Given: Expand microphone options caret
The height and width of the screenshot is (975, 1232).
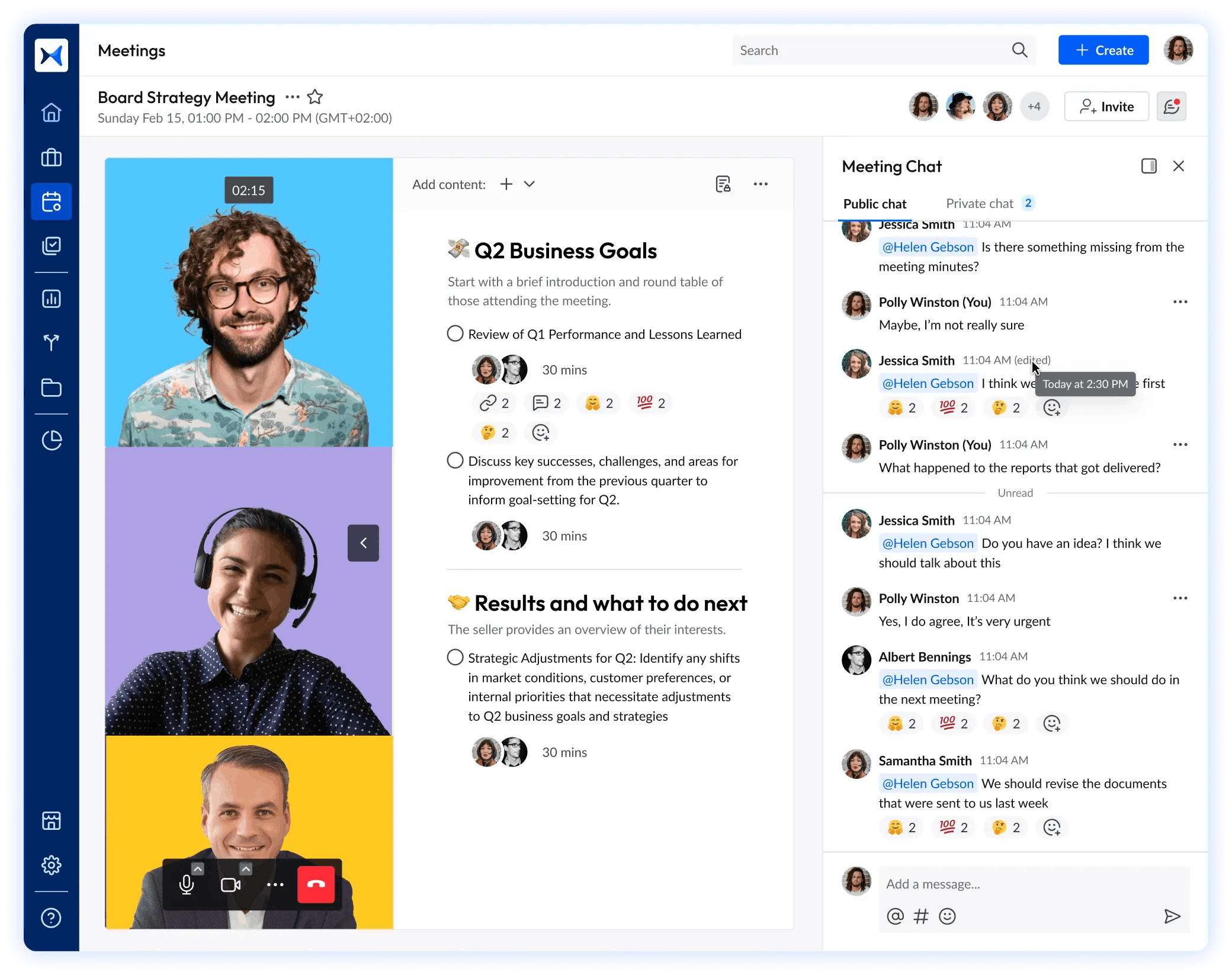Looking at the screenshot, I should pos(198,869).
